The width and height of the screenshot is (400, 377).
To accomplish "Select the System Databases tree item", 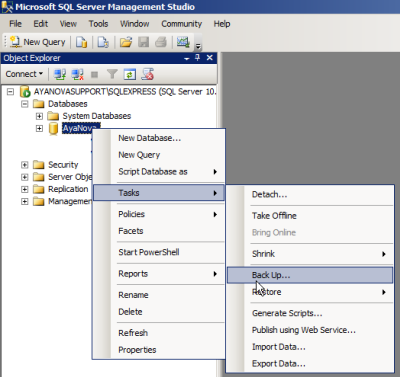I will pos(97,116).
